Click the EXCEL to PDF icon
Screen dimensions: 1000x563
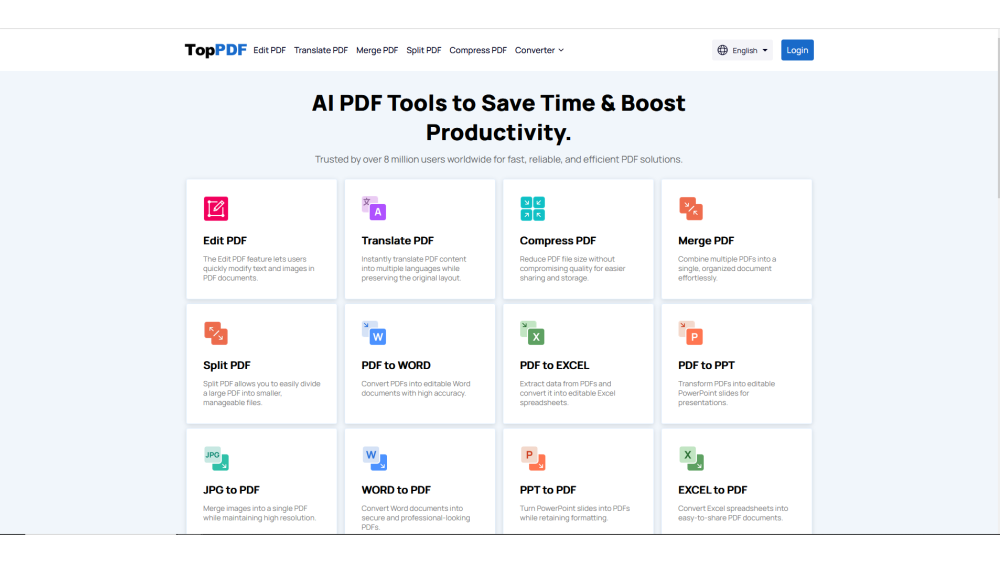691,458
